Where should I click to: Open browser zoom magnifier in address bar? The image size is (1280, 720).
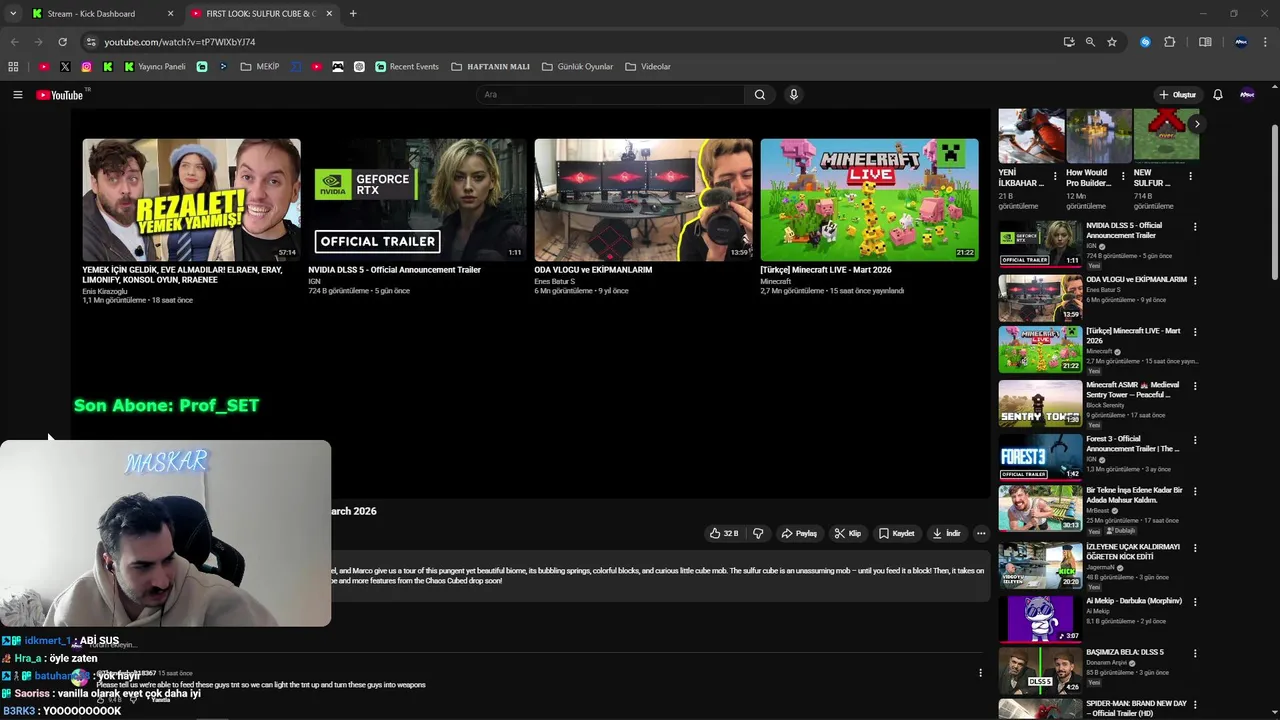click(x=1090, y=42)
